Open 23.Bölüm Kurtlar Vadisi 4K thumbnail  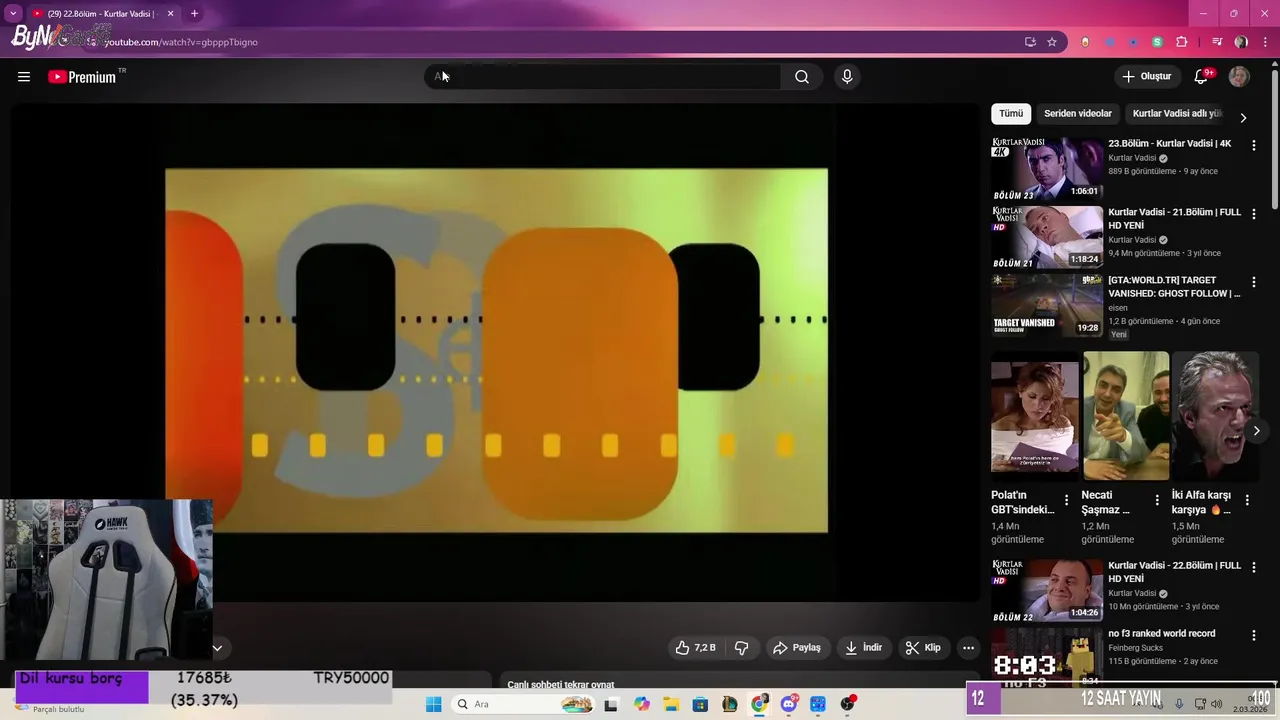(x=1047, y=169)
